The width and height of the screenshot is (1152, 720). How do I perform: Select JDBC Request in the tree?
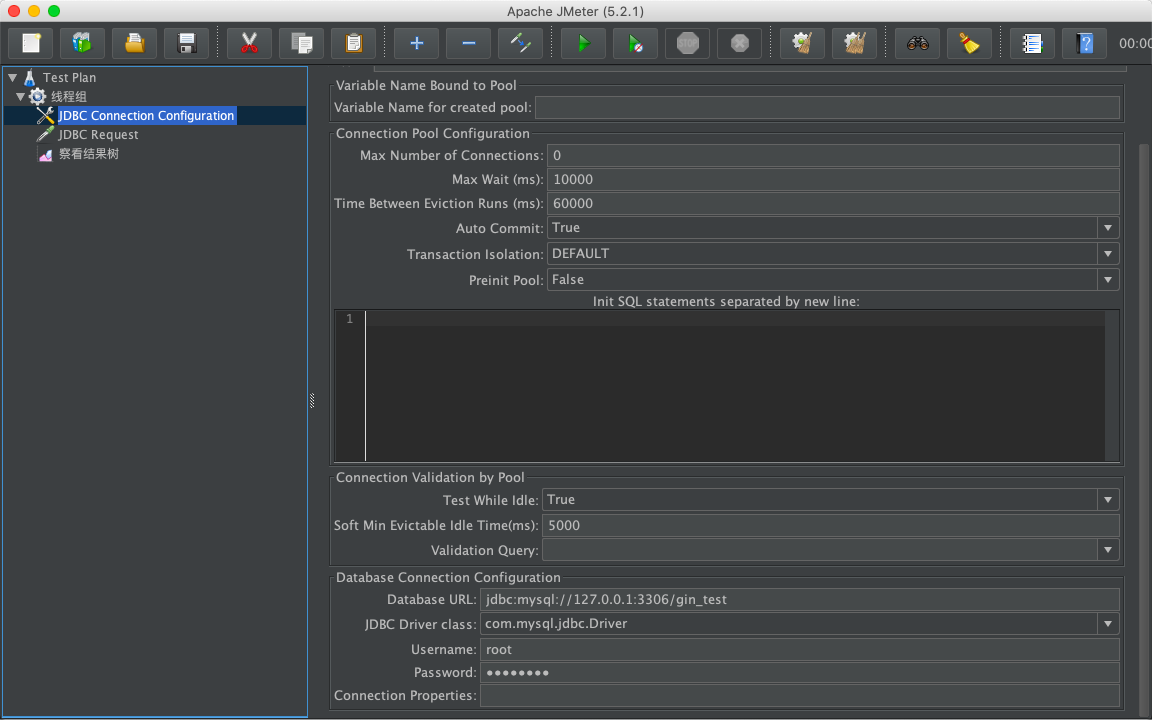pos(98,134)
